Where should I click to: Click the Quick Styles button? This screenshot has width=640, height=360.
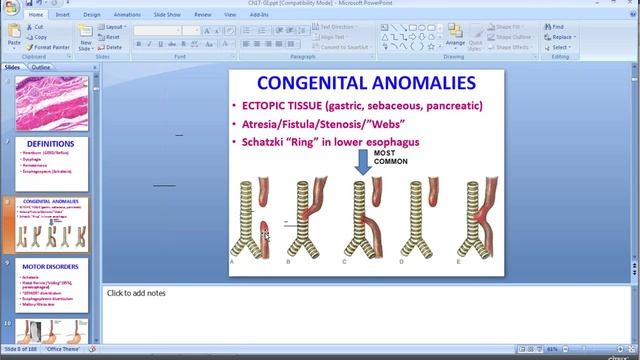click(476, 37)
